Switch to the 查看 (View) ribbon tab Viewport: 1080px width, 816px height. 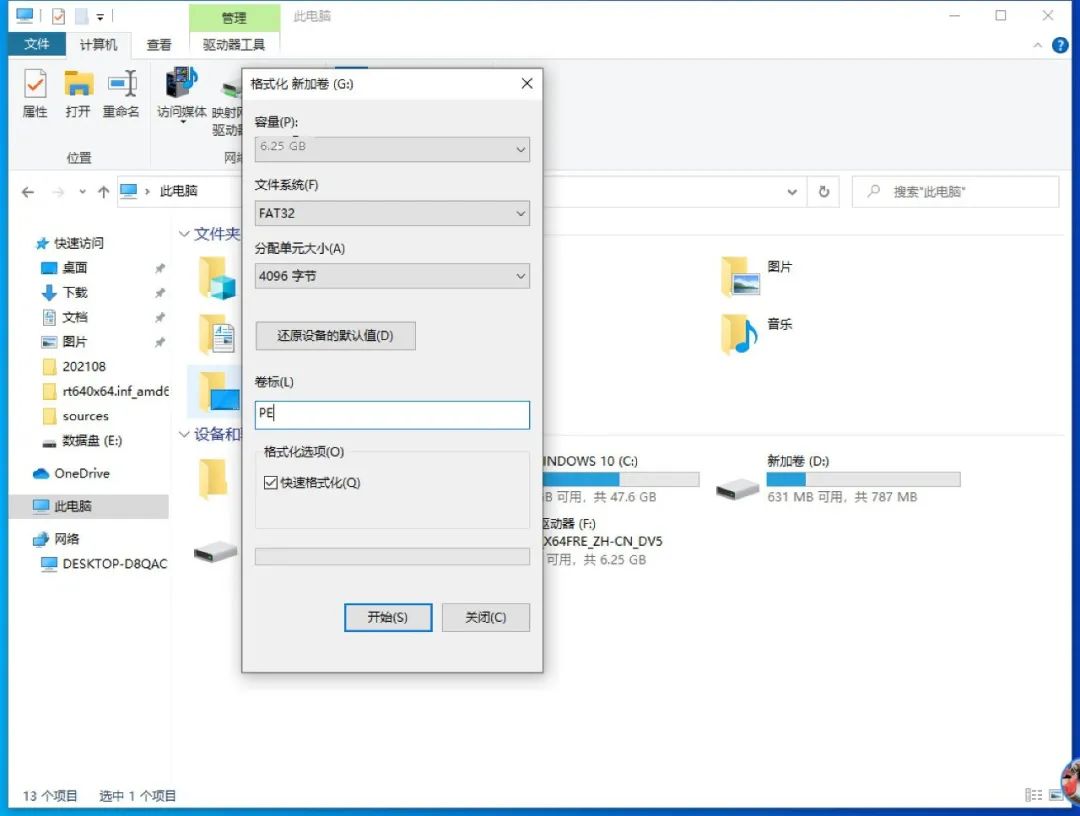159,44
